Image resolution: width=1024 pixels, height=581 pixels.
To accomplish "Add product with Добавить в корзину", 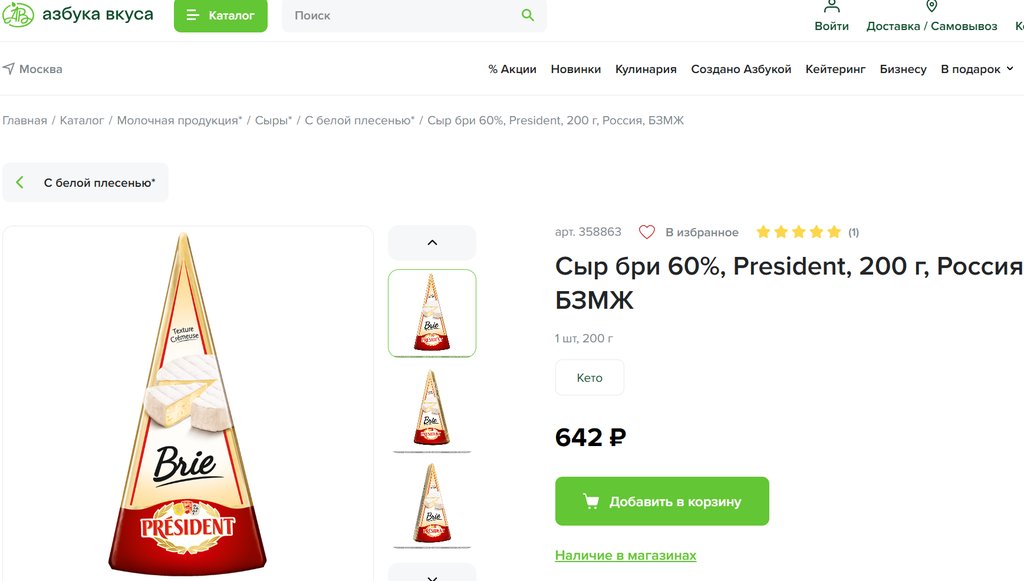I will pyautogui.click(x=662, y=501).
